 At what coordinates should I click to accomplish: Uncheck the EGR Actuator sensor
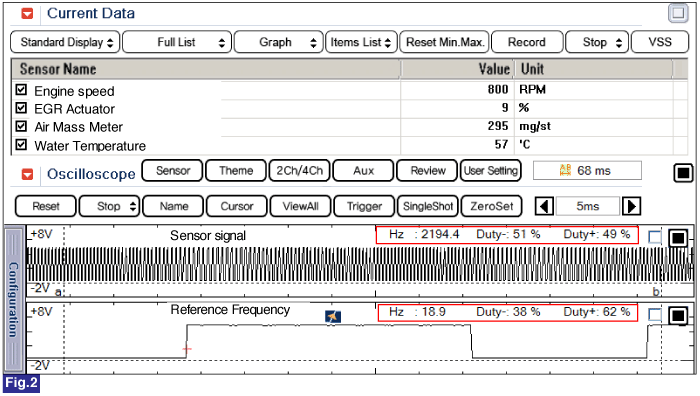[21, 108]
